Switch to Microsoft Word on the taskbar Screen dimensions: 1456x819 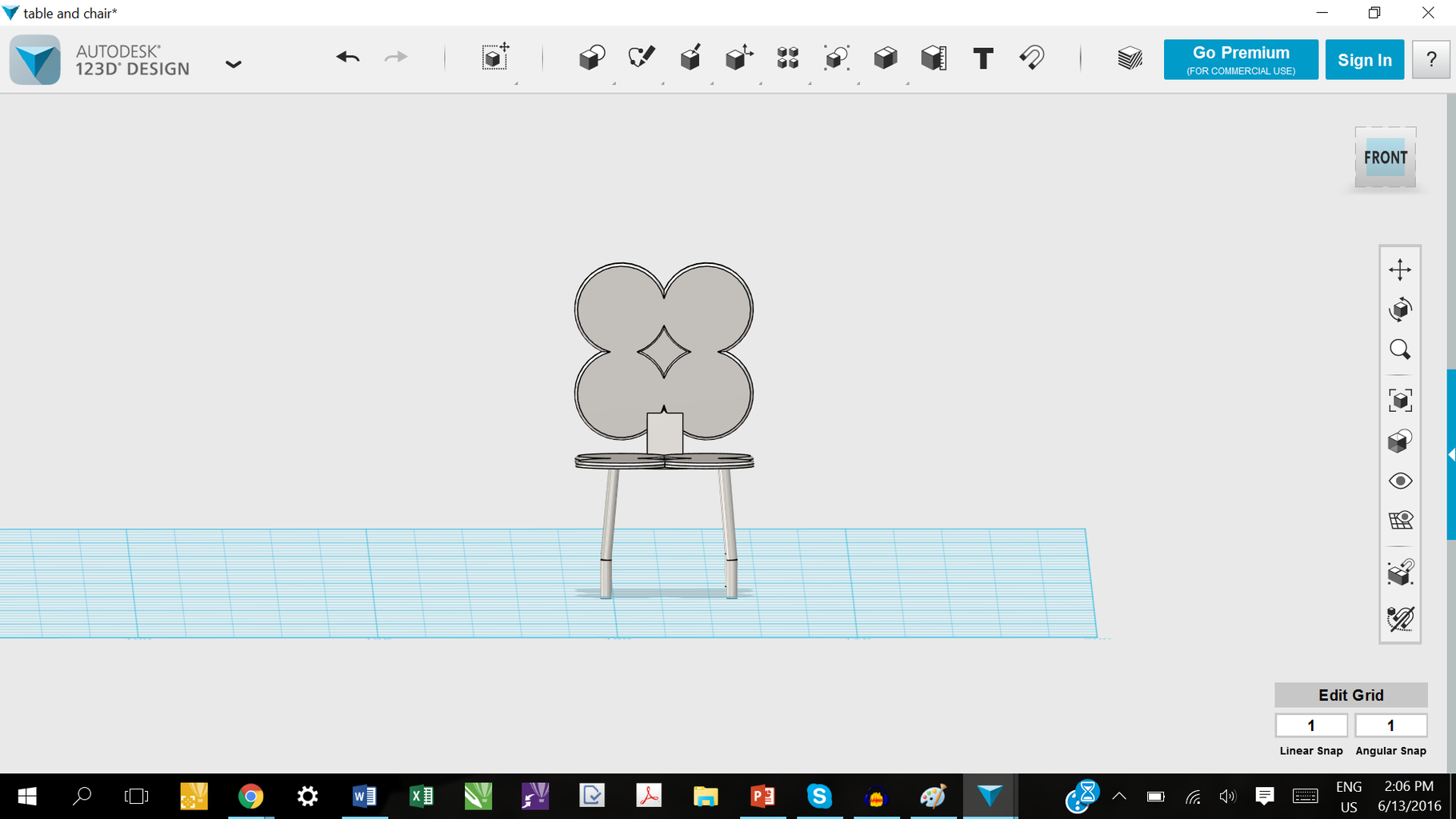[x=364, y=797]
